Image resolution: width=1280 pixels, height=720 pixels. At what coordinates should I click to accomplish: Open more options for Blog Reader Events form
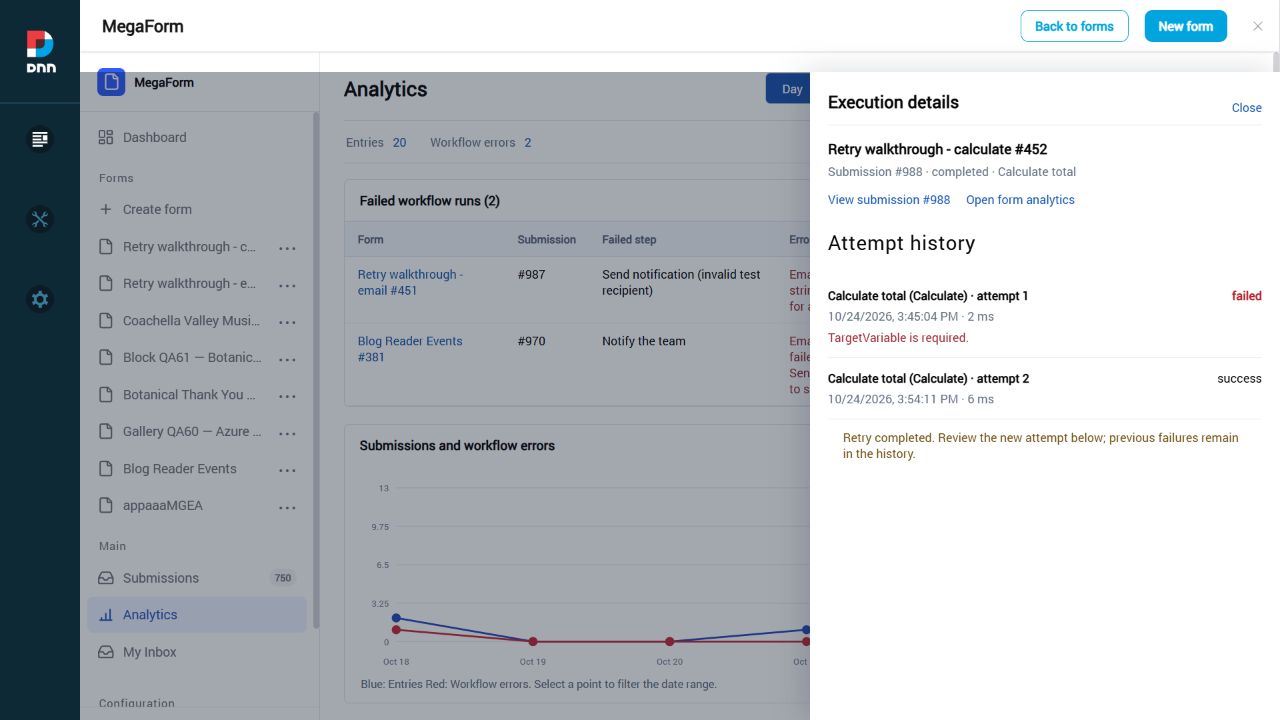pos(287,470)
